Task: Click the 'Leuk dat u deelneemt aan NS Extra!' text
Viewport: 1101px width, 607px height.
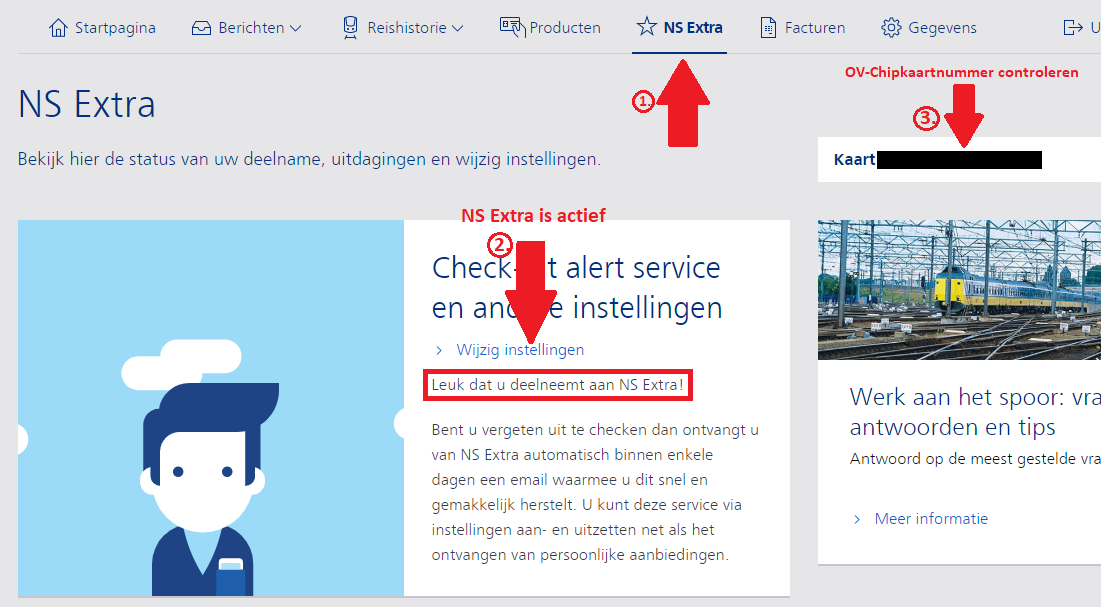Action: [x=558, y=385]
